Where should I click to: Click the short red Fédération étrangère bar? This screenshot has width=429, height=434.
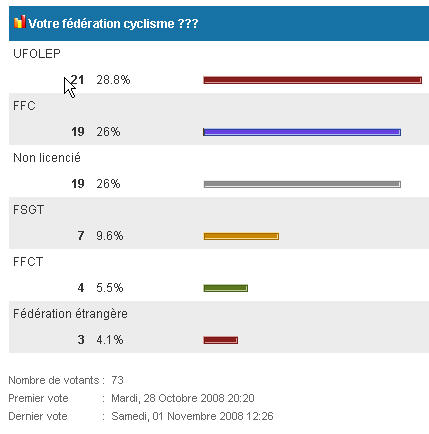pos(221,340)
